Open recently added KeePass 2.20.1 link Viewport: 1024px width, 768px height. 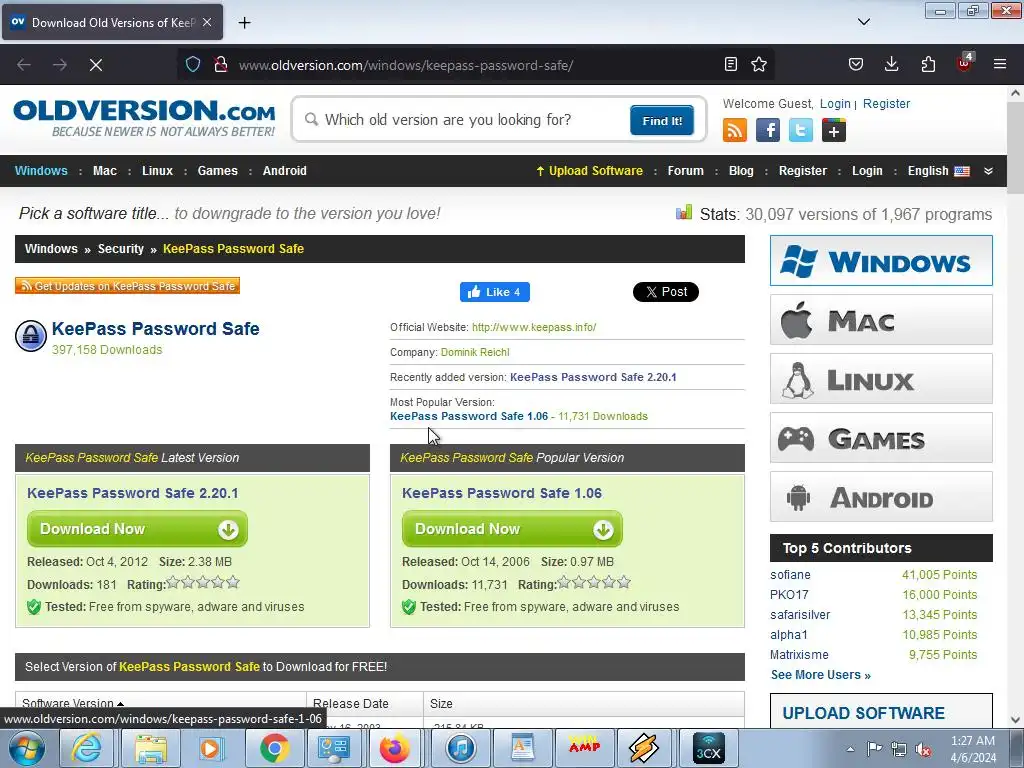[x=593, y=377]
